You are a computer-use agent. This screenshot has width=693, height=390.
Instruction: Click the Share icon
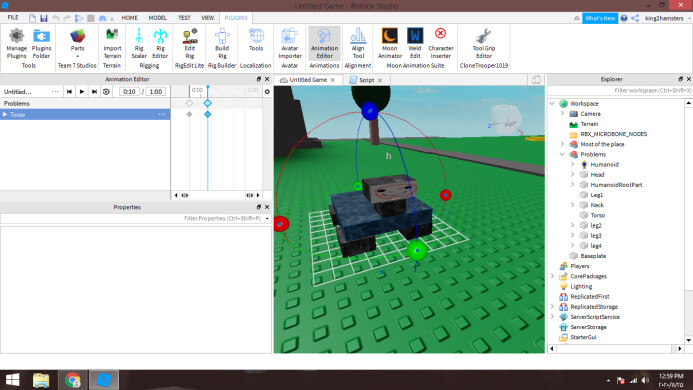click(x=635, y=18)
